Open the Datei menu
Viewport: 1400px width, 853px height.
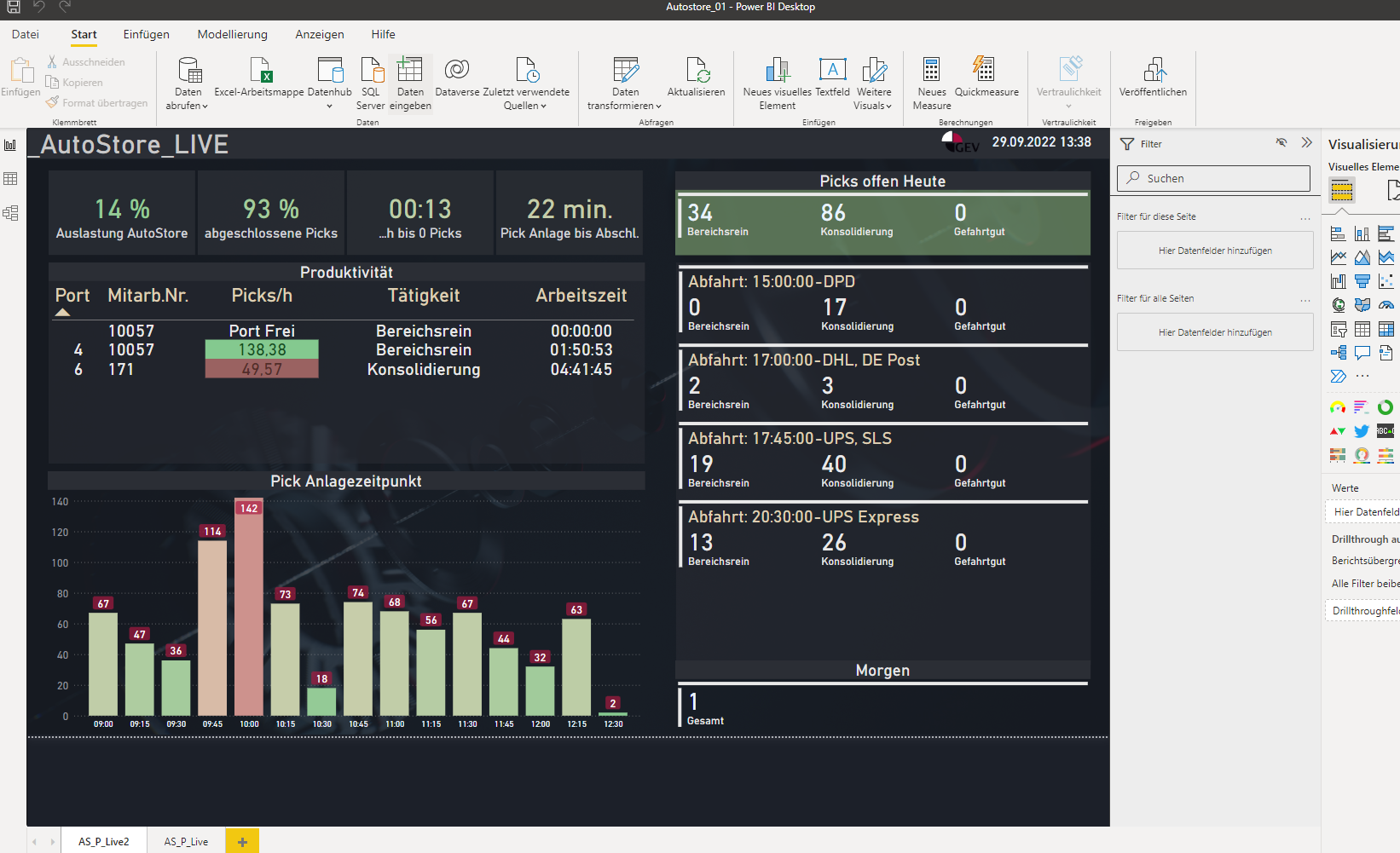point(26,34)
